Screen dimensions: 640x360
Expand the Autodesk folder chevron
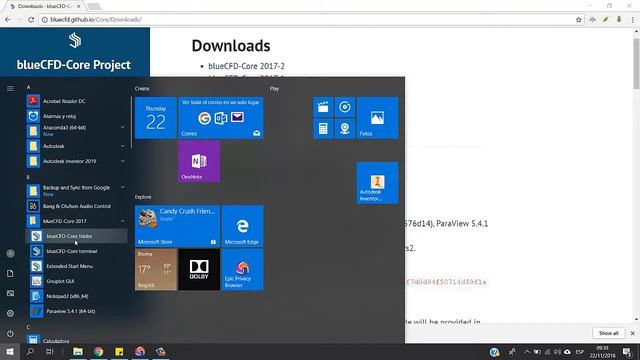click(122, 146)
